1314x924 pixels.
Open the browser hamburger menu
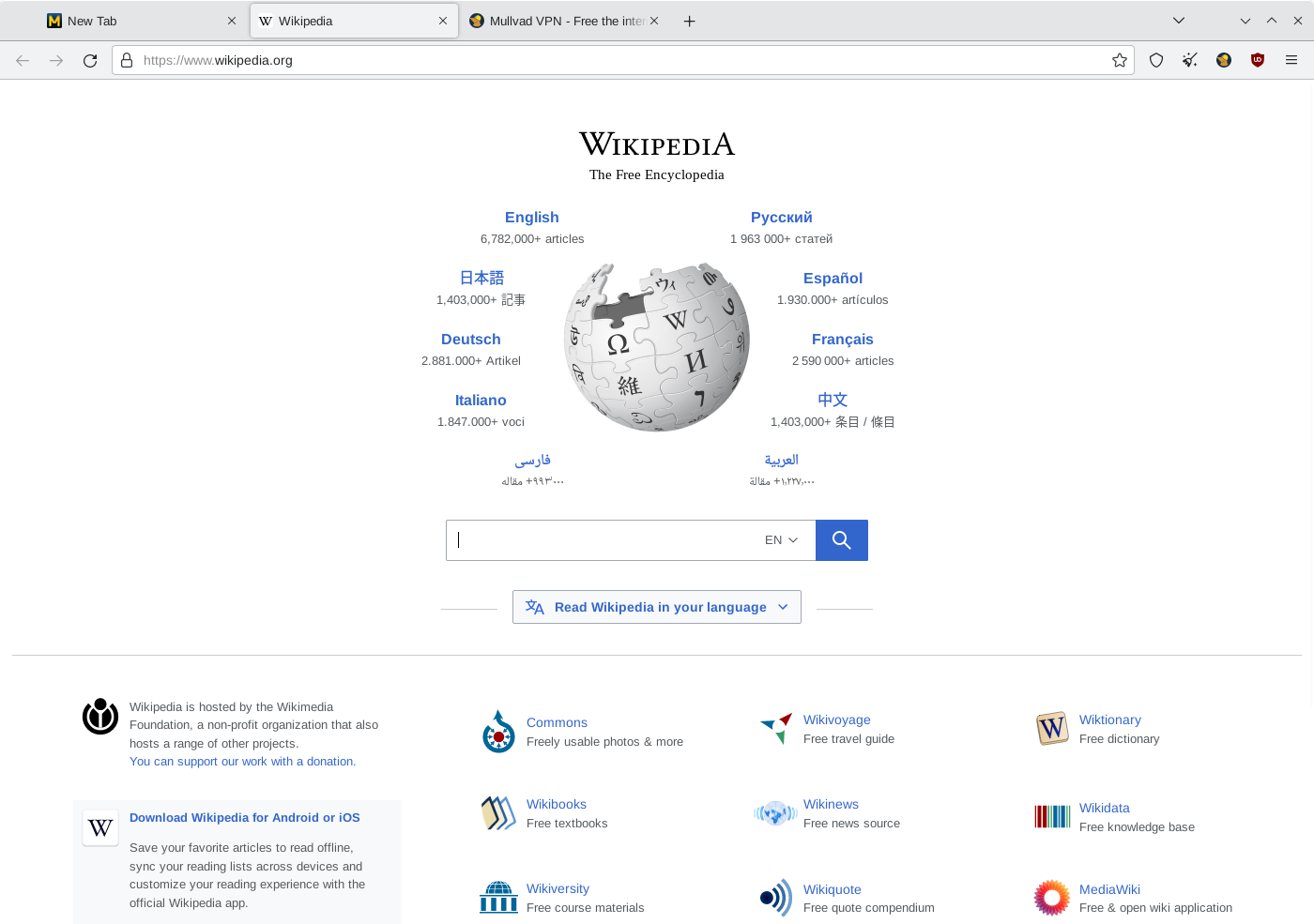tap(1291, 60)
